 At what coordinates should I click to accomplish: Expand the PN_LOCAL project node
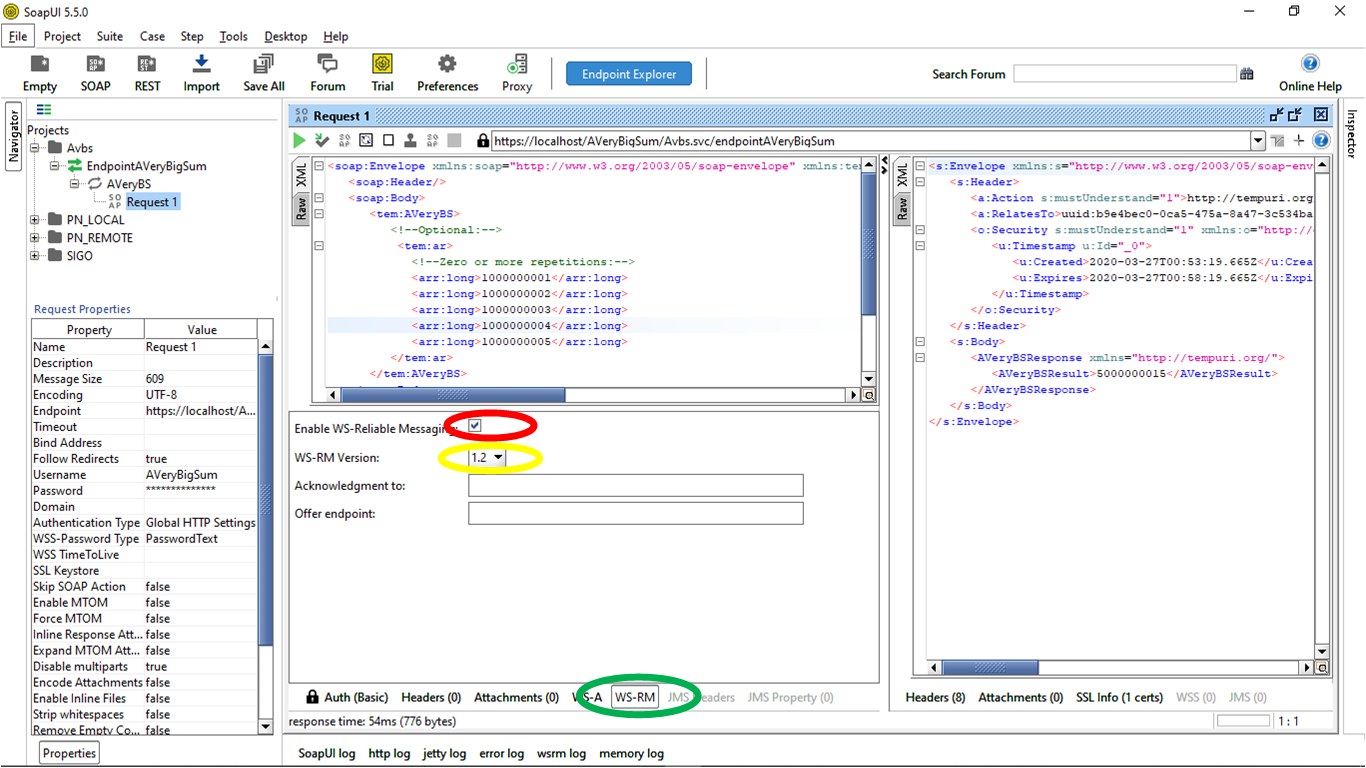33,219
